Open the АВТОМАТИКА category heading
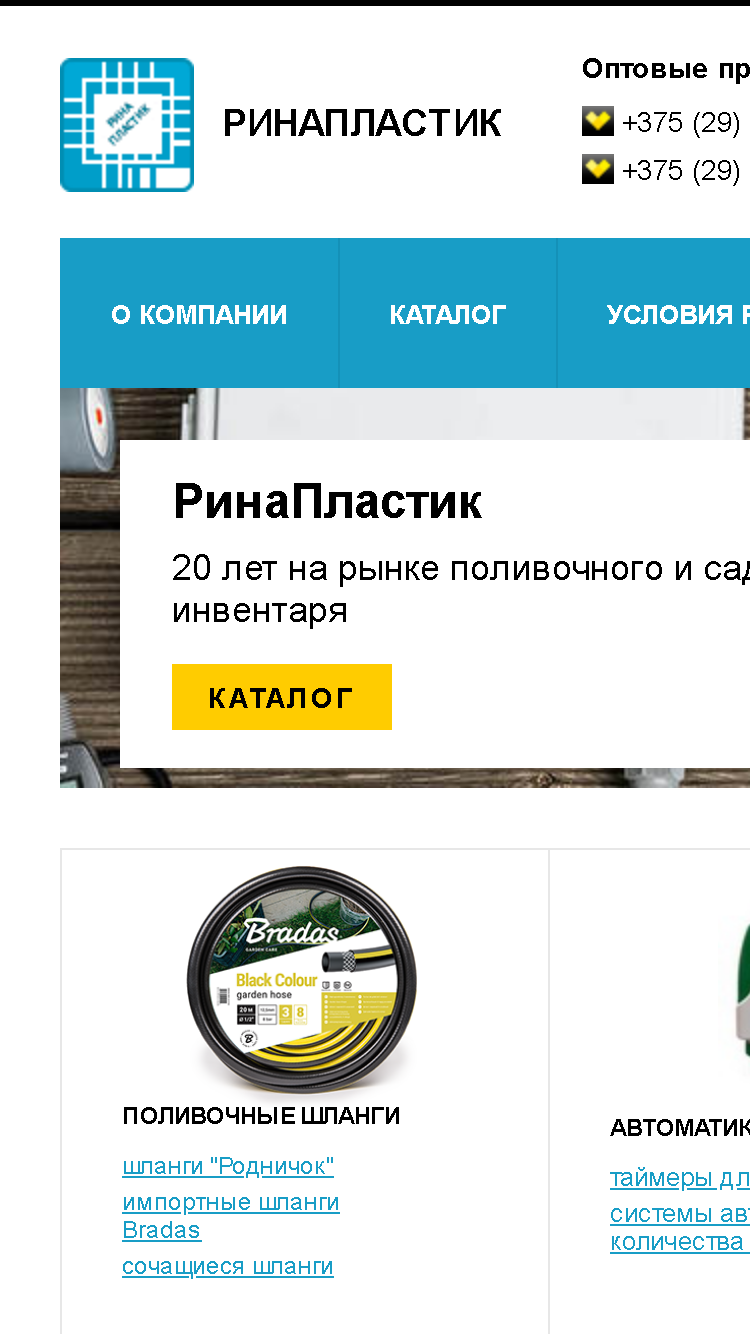750x1334 pixels. coord(680,1128)
